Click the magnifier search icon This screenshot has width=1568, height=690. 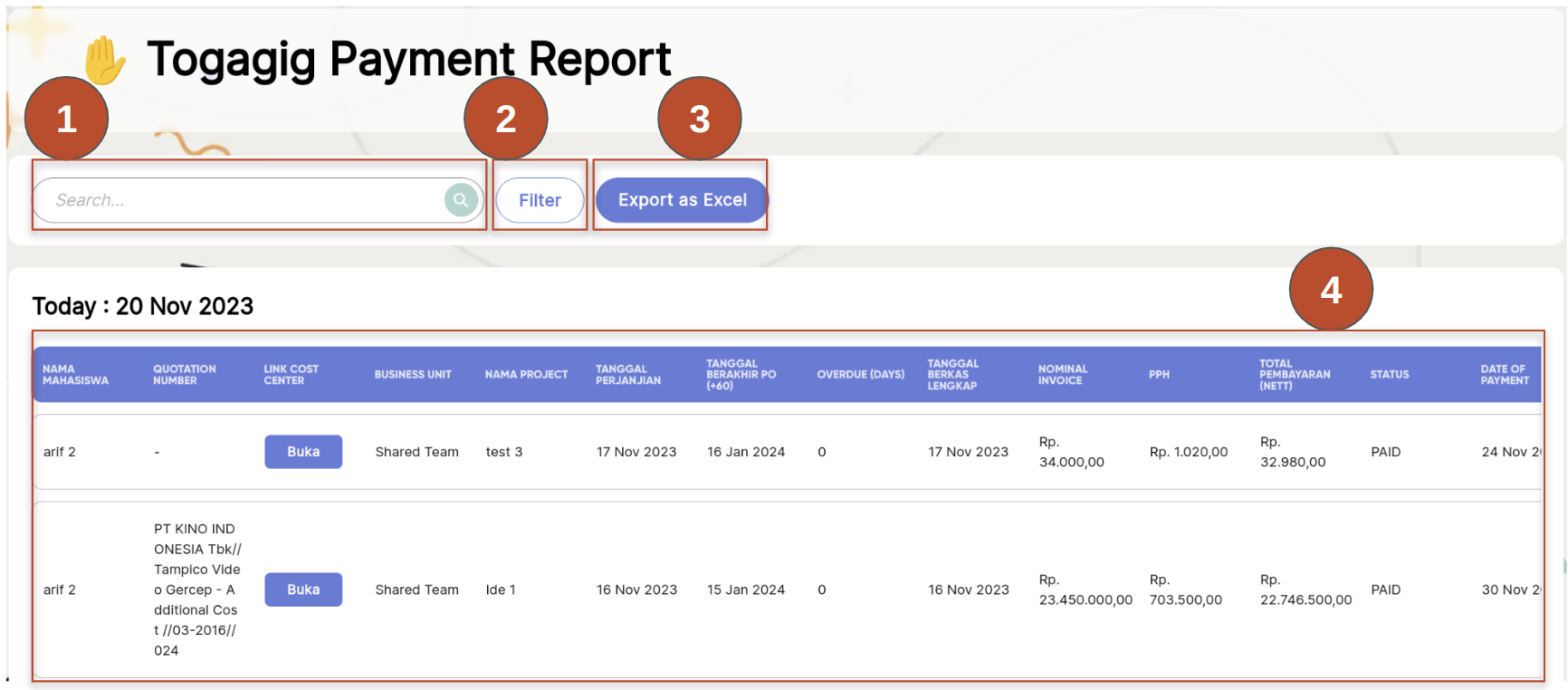tap(461, 200)
